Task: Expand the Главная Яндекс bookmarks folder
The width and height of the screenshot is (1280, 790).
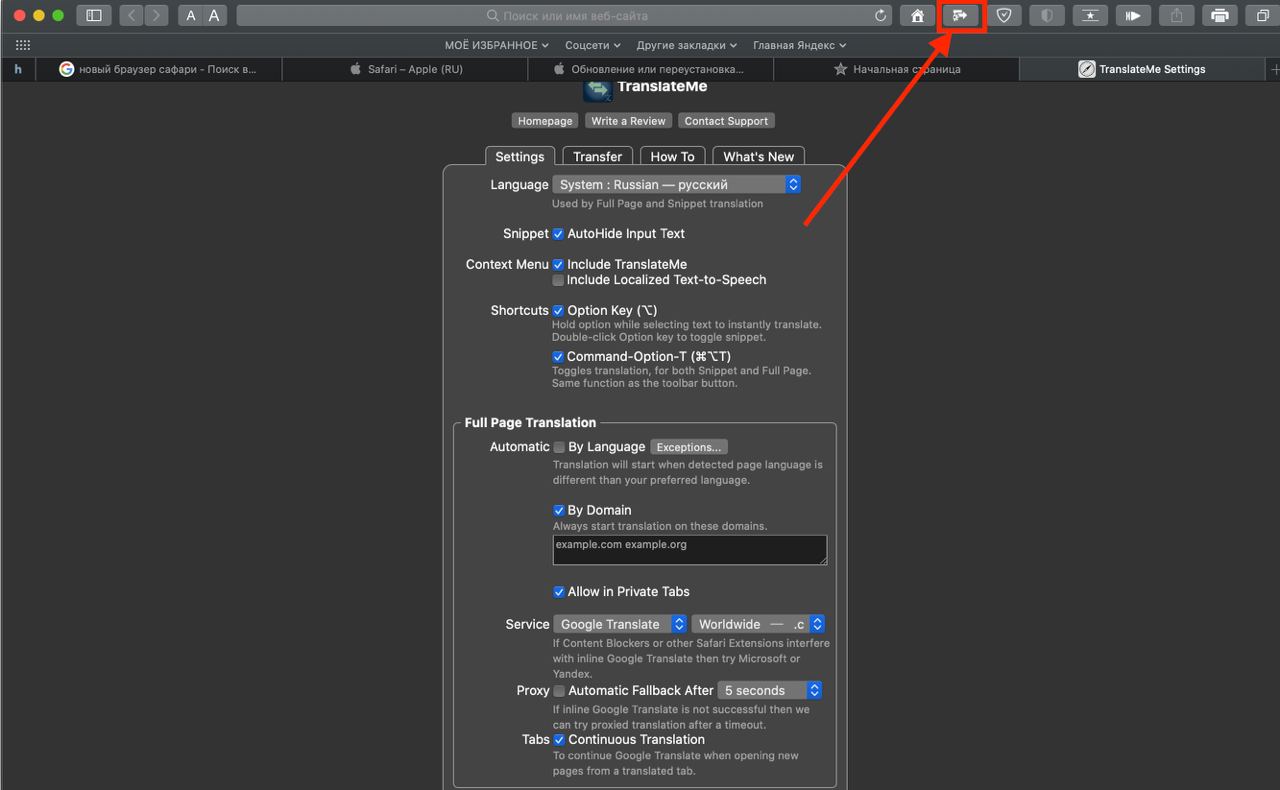Action: [800, 45]
